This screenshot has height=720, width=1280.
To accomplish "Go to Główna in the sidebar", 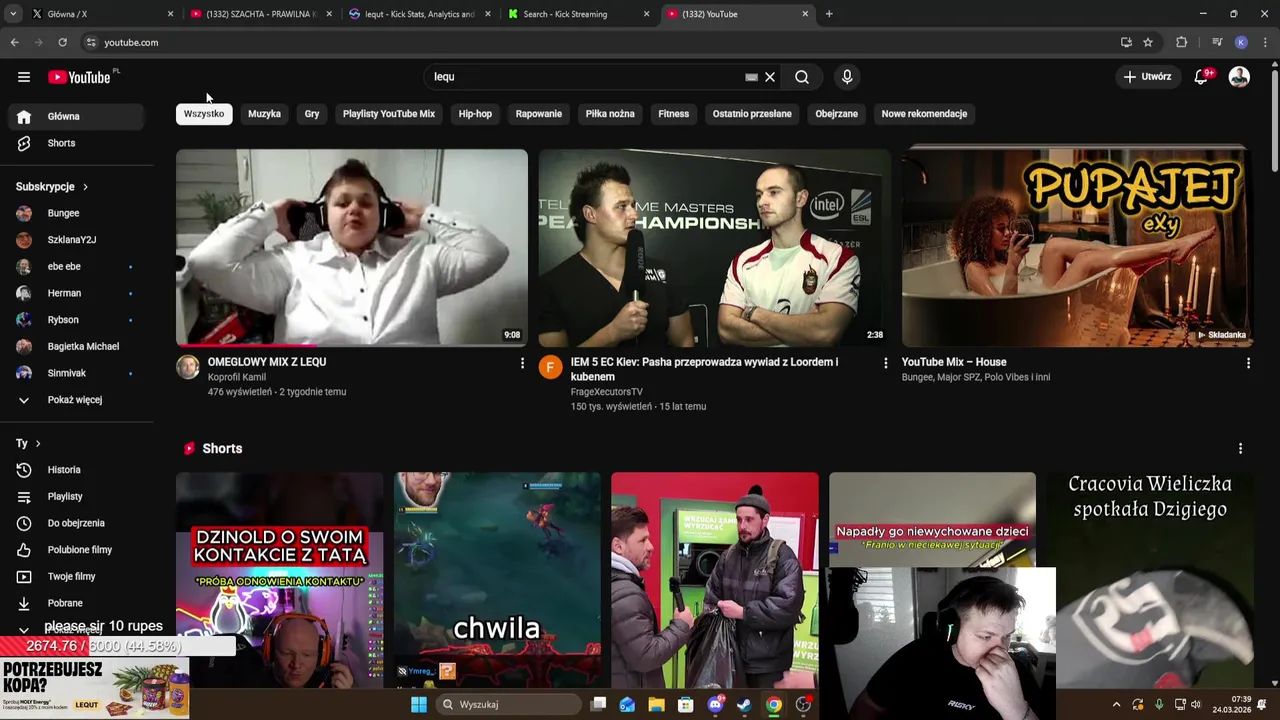I will [x=76, y=116].
